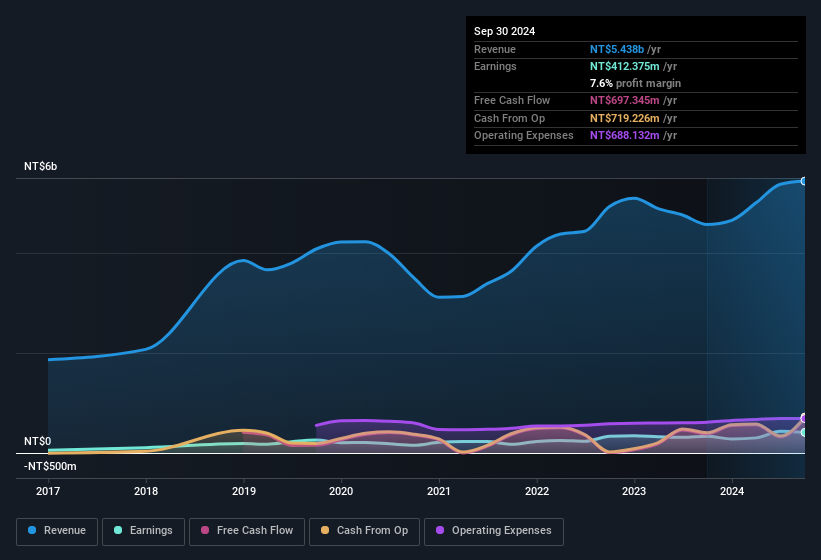Click the 2023 x-axis label
This screenshot has height=560, width=821.
634,491
